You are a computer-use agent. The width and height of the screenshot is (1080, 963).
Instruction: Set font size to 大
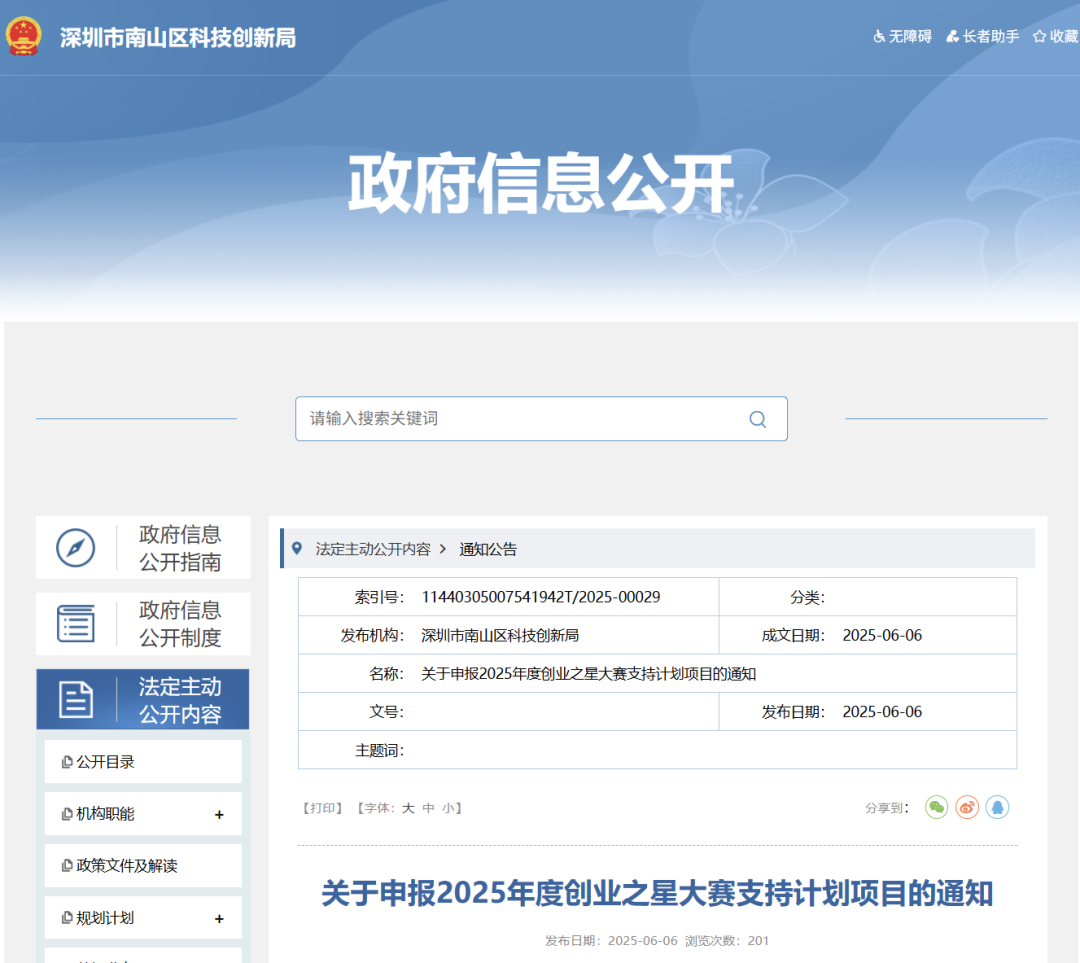pyautogui.click(x=408, y=808)
